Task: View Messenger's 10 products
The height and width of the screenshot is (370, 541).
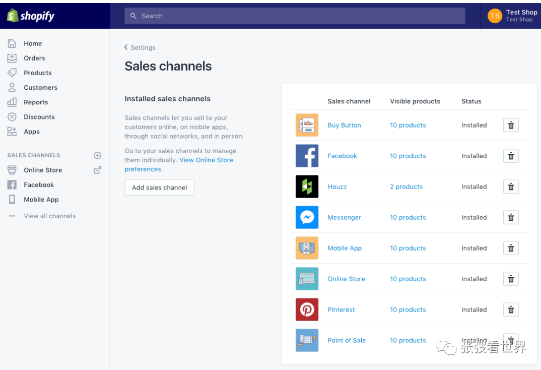Action: point(408,217)
